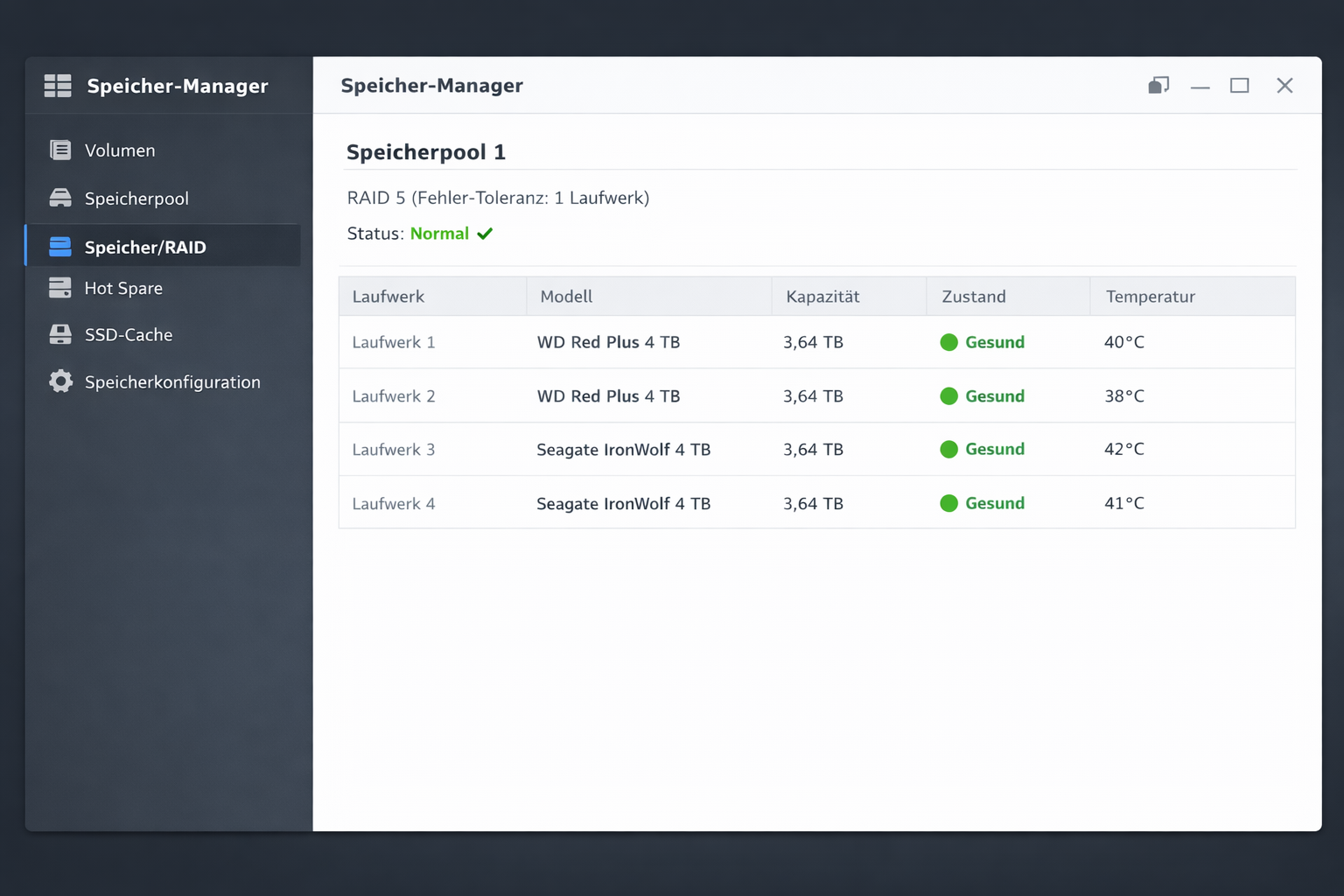Open SSD-Cache from the sidebar icon
Image resolution: width=1344 pixels, height=896 pixels.
[x=59, y=334]
